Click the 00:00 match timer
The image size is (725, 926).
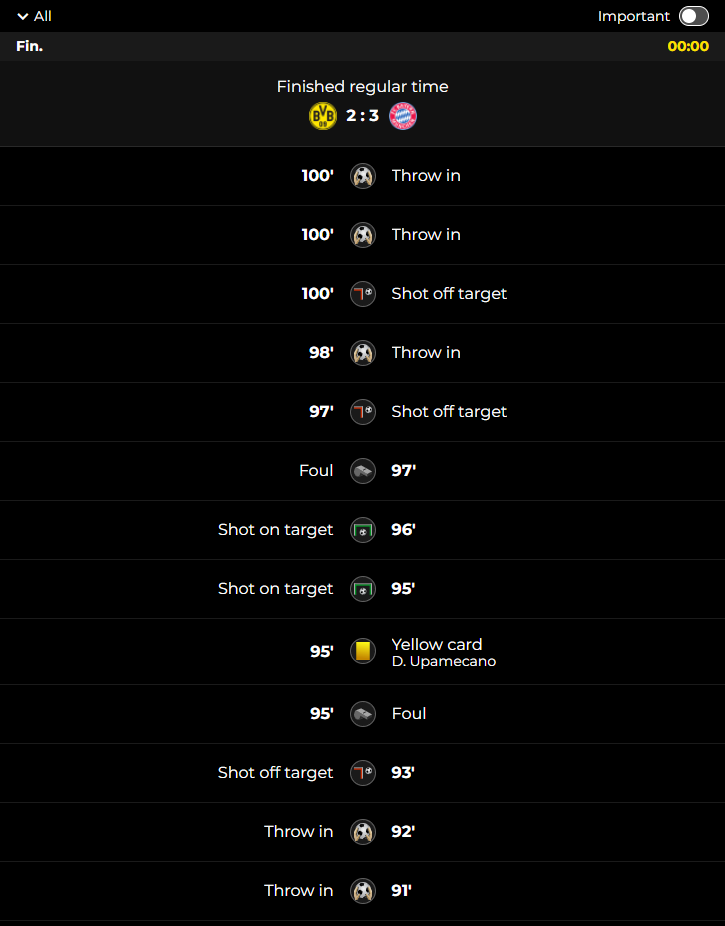(688, 46)
